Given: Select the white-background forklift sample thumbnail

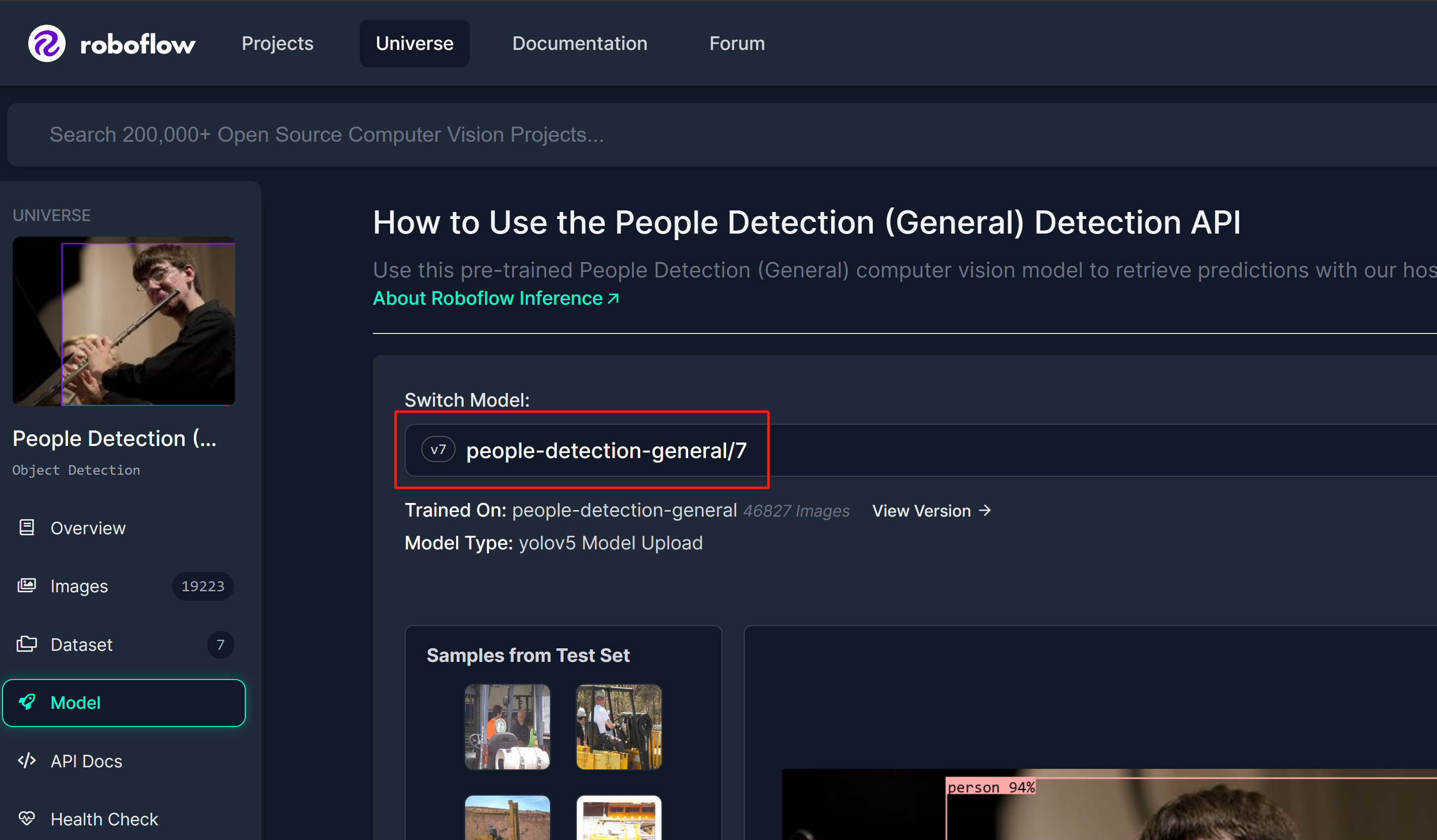Looking at the screenshot, I should point(619,818).
